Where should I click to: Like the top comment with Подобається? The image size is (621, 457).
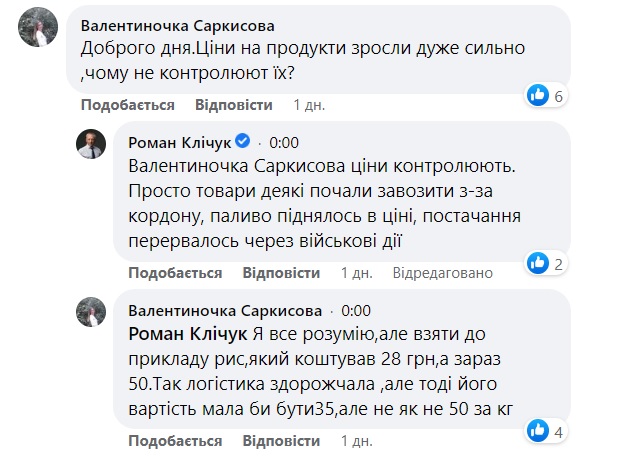128,105
